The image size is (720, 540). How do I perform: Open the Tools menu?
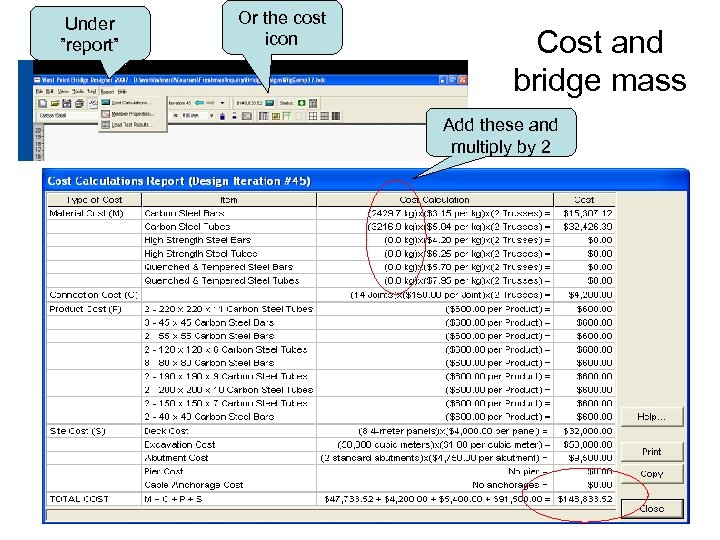[x=78, y=91]
